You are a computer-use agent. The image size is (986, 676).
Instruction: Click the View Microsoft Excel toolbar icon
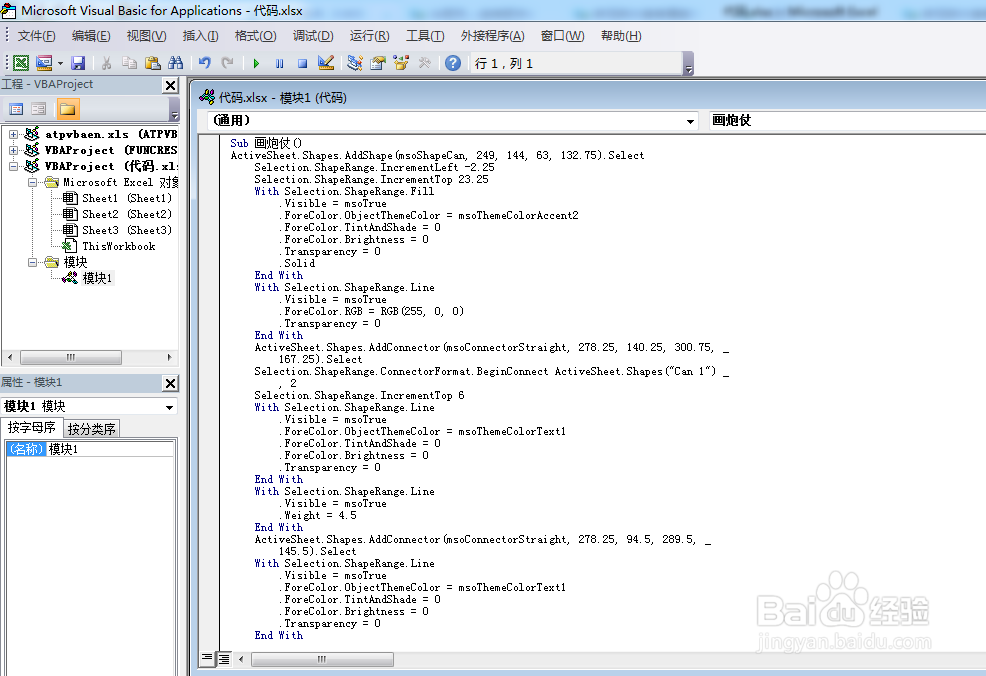click(x=21, y=63)
